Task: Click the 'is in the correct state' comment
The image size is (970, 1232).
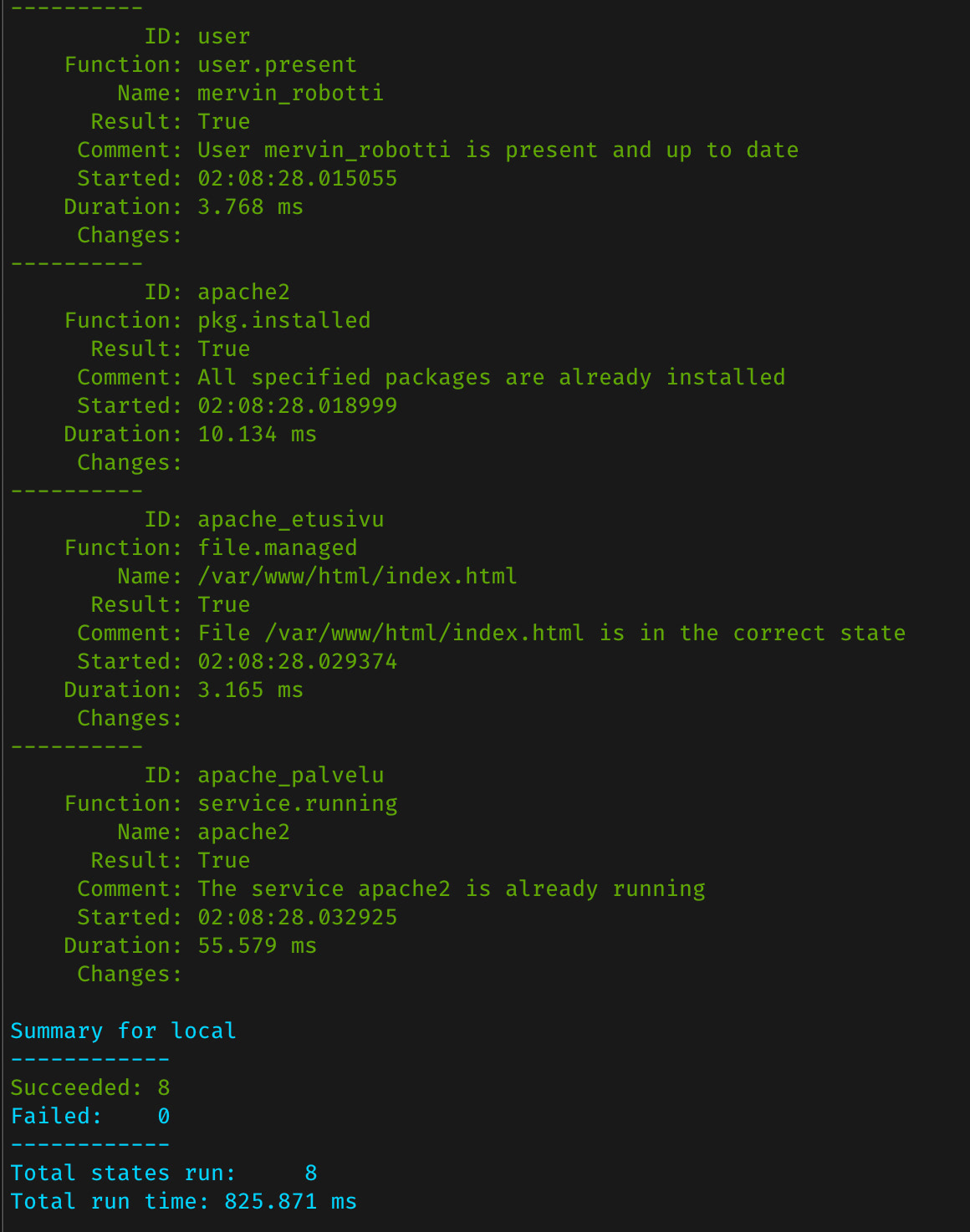Action: (551, 634)
